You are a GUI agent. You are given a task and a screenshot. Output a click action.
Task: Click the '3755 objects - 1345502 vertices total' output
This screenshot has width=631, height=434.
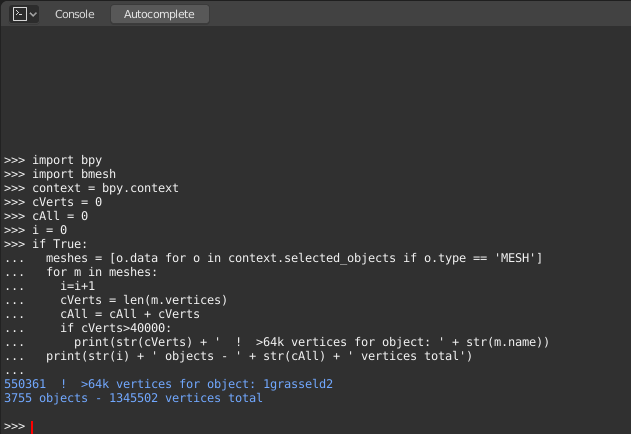pyautogui.click(x=133, y=398)
